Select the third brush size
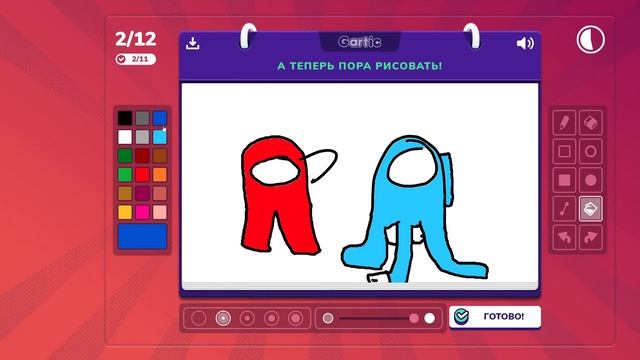This screenshot has height=360, width=640. click(247, 318)
